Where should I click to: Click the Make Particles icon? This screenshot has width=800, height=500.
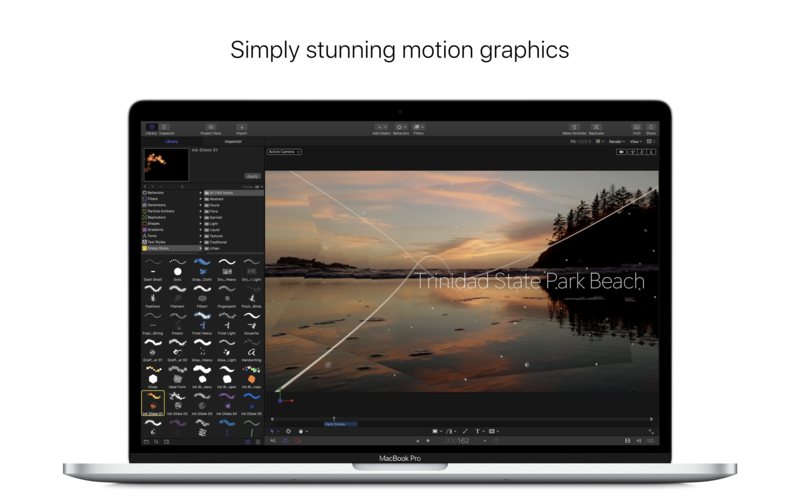pos(574,128)
